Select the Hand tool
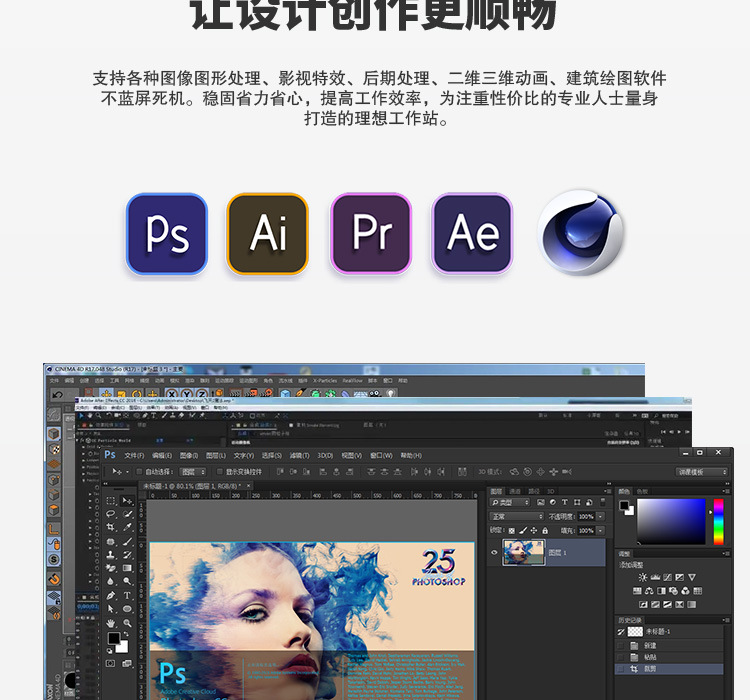This screenshot has width=750, height=700. pos(111,623)
